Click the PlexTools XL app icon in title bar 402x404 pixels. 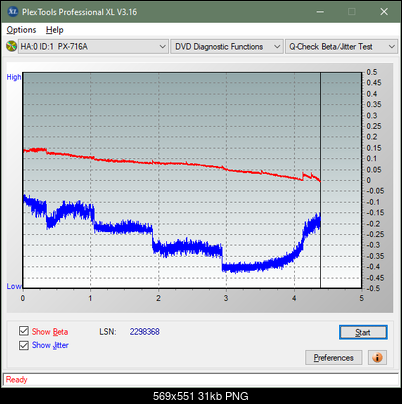point(12,12)
